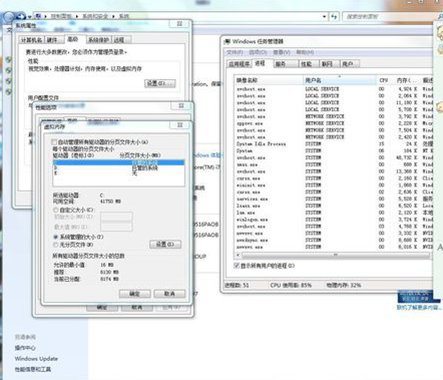Select the 控制面板 breadcrumb

pyautogui.click(x=61, y=16)
